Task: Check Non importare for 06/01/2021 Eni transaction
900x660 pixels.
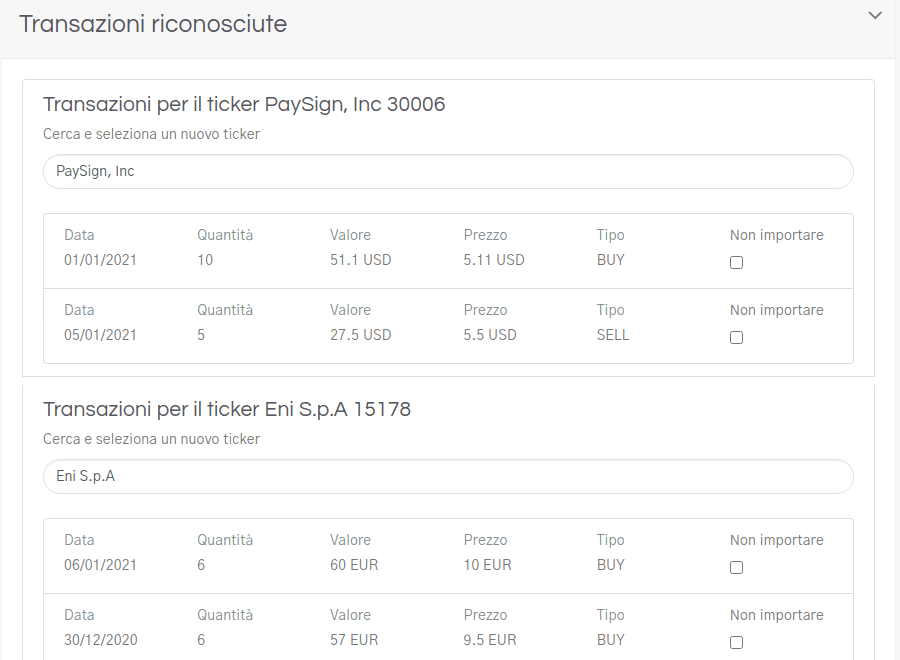Action: point(737,568)
